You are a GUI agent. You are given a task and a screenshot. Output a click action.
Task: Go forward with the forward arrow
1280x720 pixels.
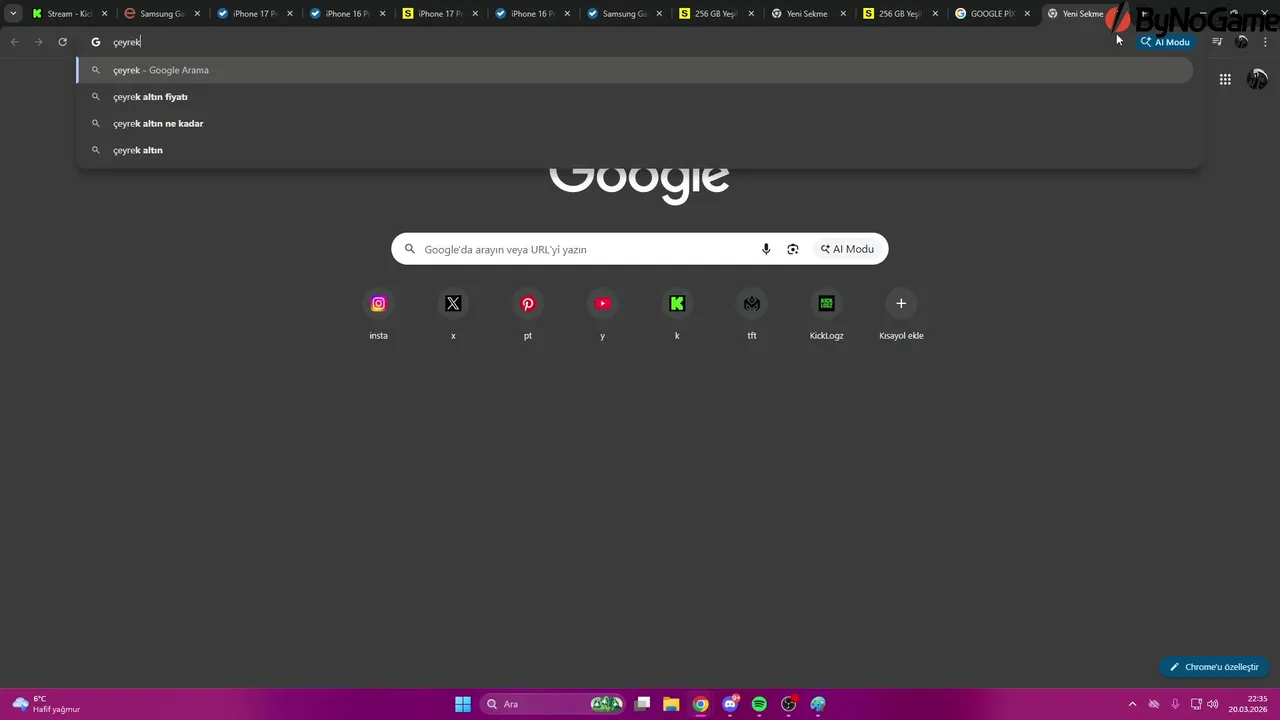[38, 42]
